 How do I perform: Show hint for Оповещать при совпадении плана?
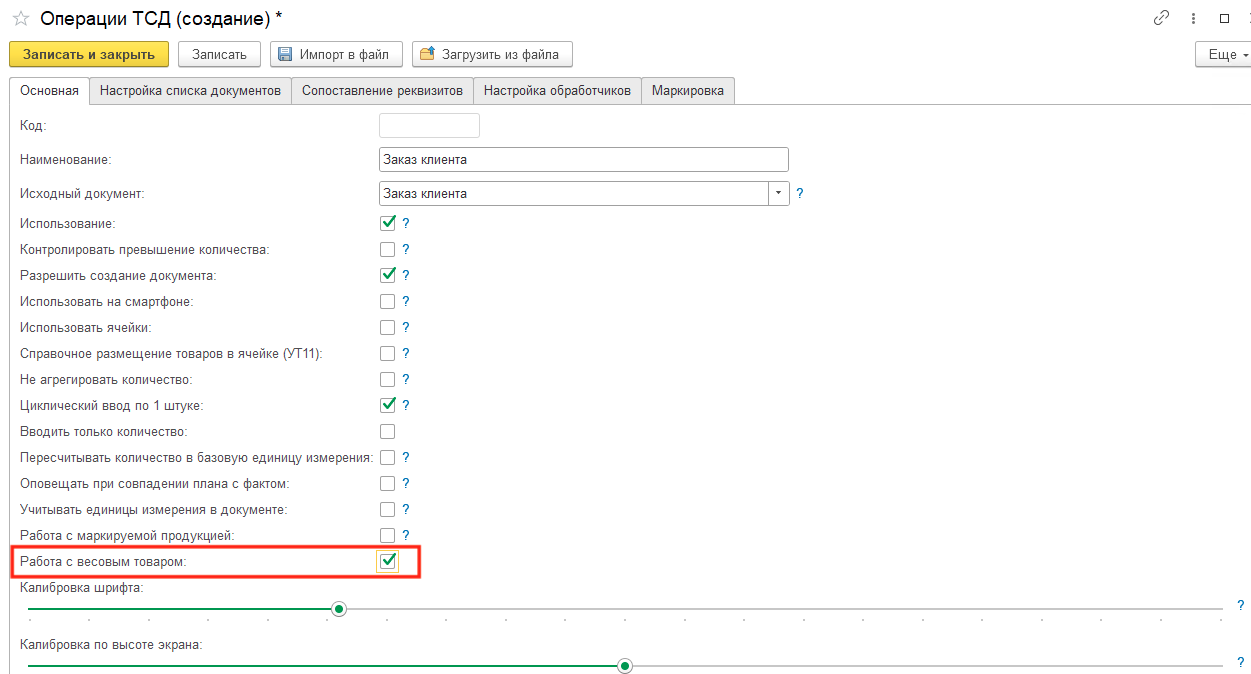pos(406,483)
